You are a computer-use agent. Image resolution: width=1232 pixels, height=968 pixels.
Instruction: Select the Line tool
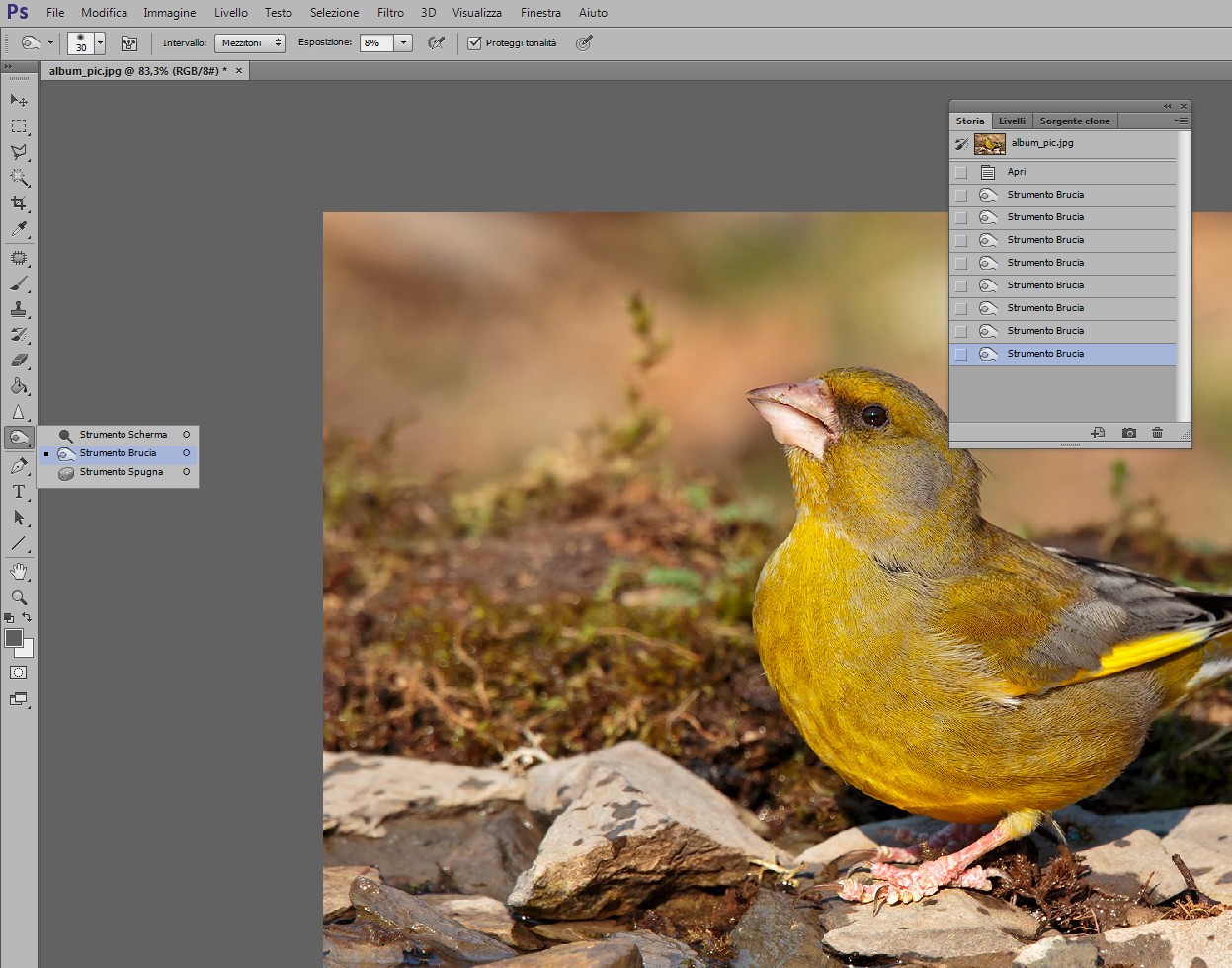point(19,543)
